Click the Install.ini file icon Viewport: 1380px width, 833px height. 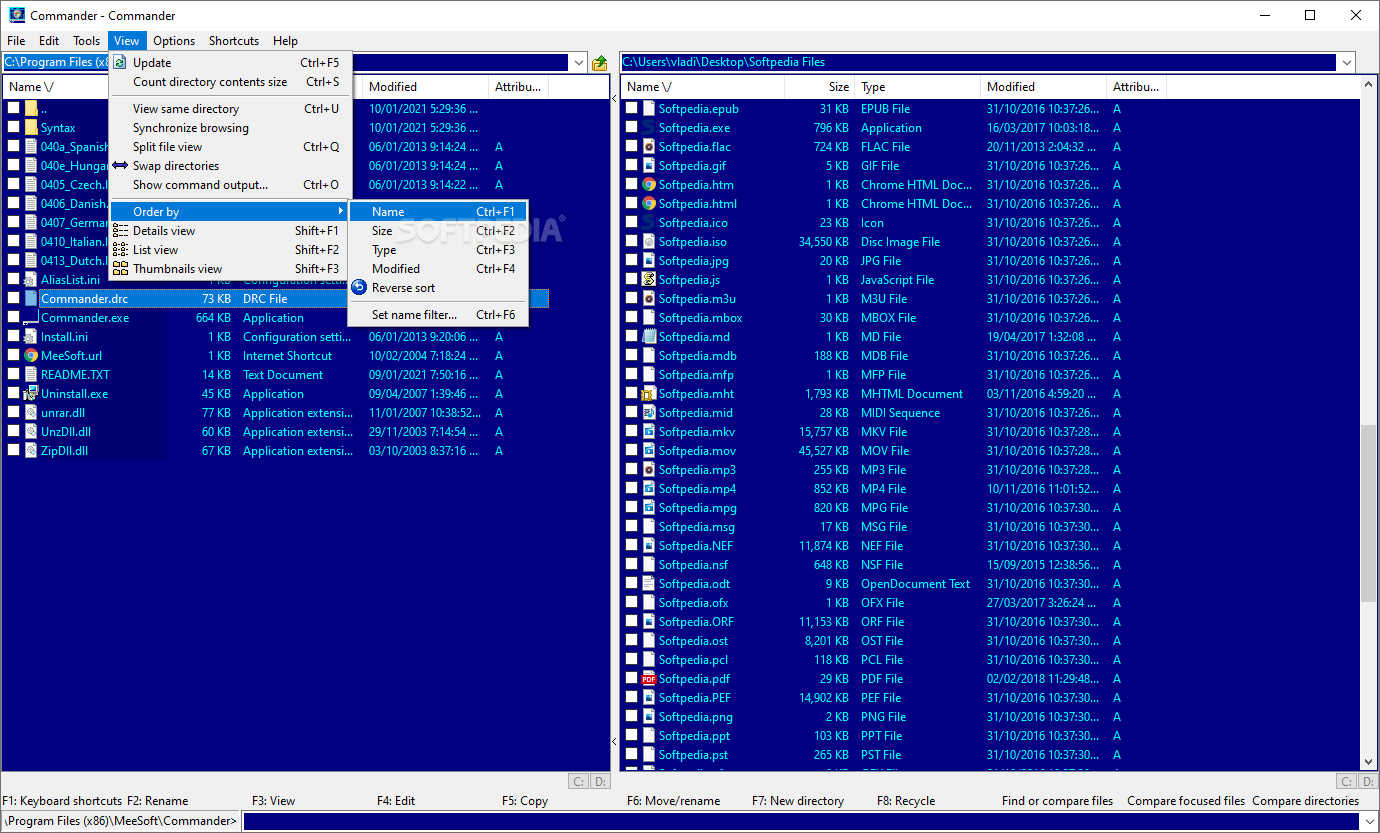(x=31, y=337)
